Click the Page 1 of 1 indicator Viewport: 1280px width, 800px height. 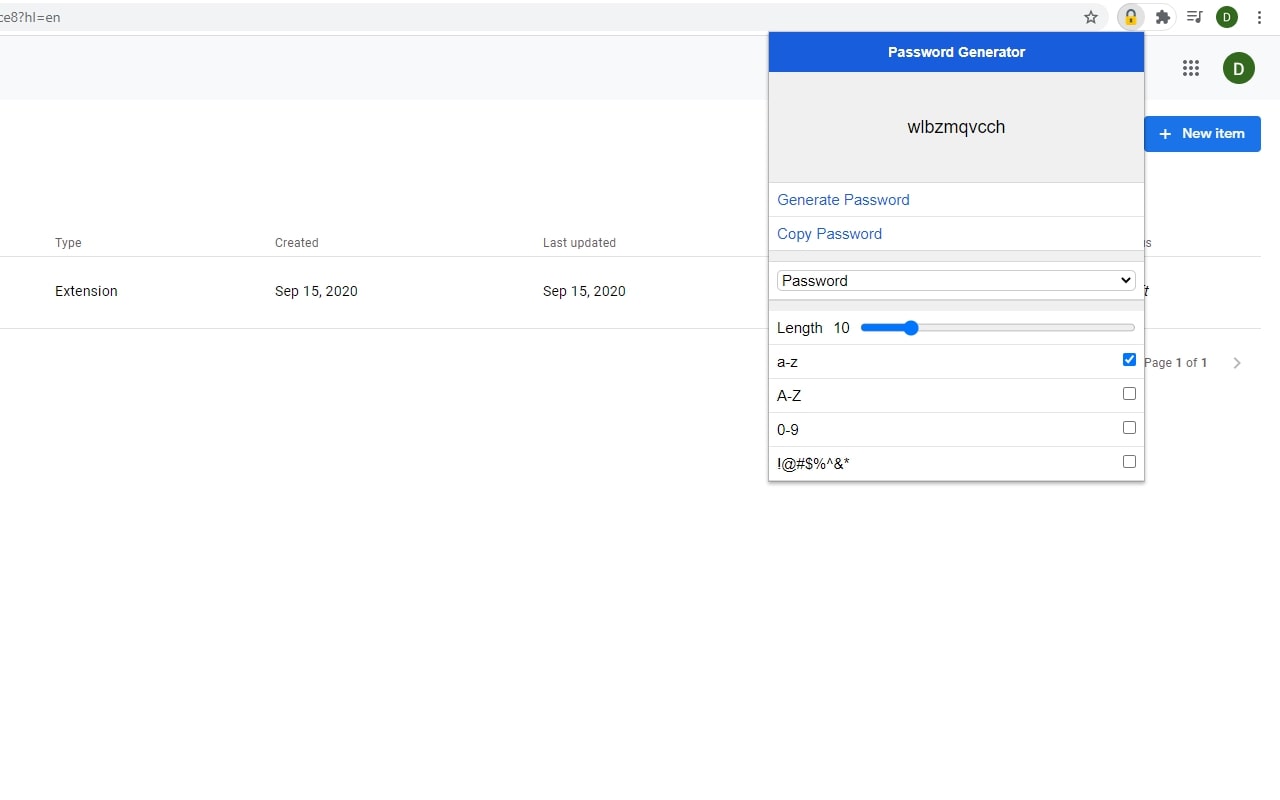pyautogui.click(x=1175, y=363)
